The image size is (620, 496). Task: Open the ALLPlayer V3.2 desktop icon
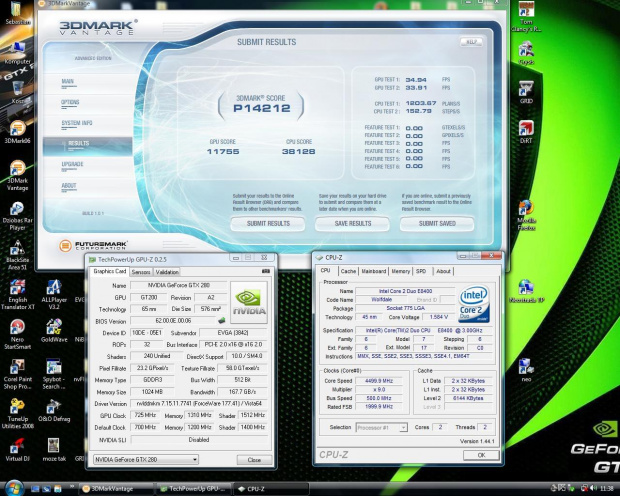pyautogui.click(x=54, y=295)
